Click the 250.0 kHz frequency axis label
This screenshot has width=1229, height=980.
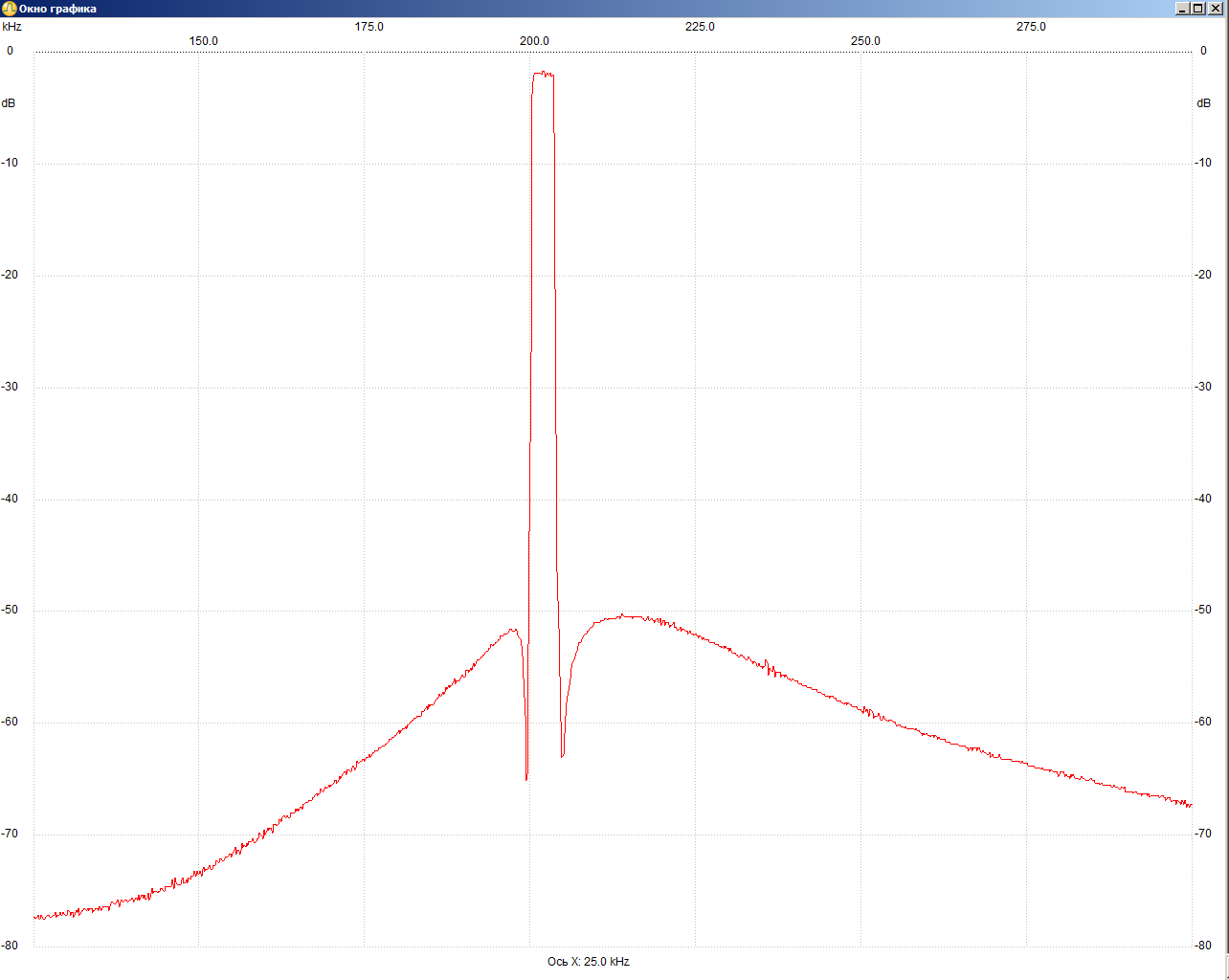click(x=865, y=41)
